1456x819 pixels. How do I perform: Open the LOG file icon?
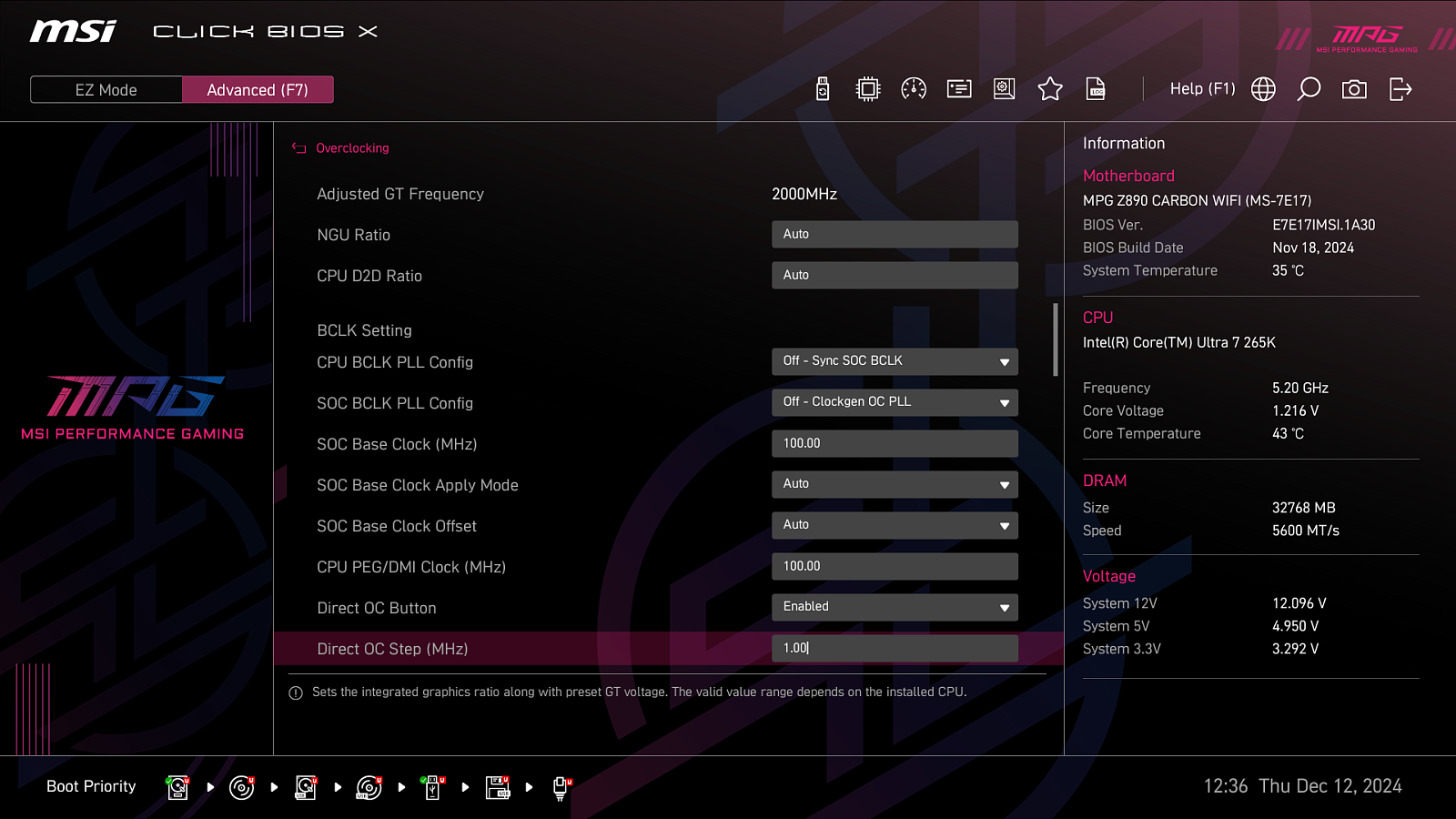(x=1096, y=88)
